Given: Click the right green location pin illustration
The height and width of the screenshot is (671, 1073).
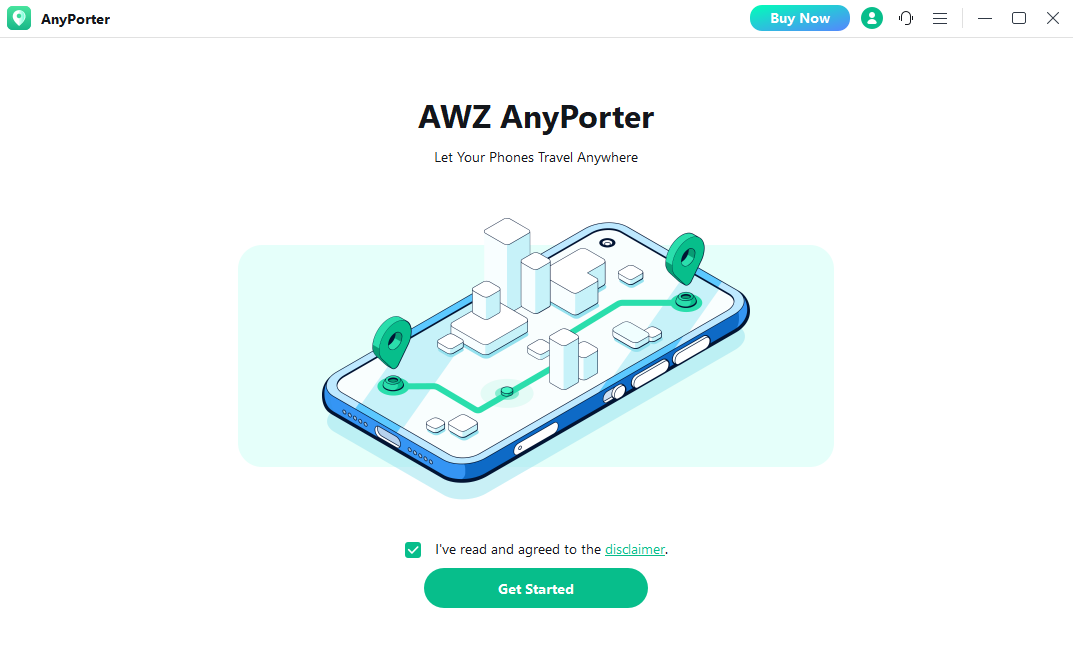Looking at the screenshot, I should tap(685, 259).
